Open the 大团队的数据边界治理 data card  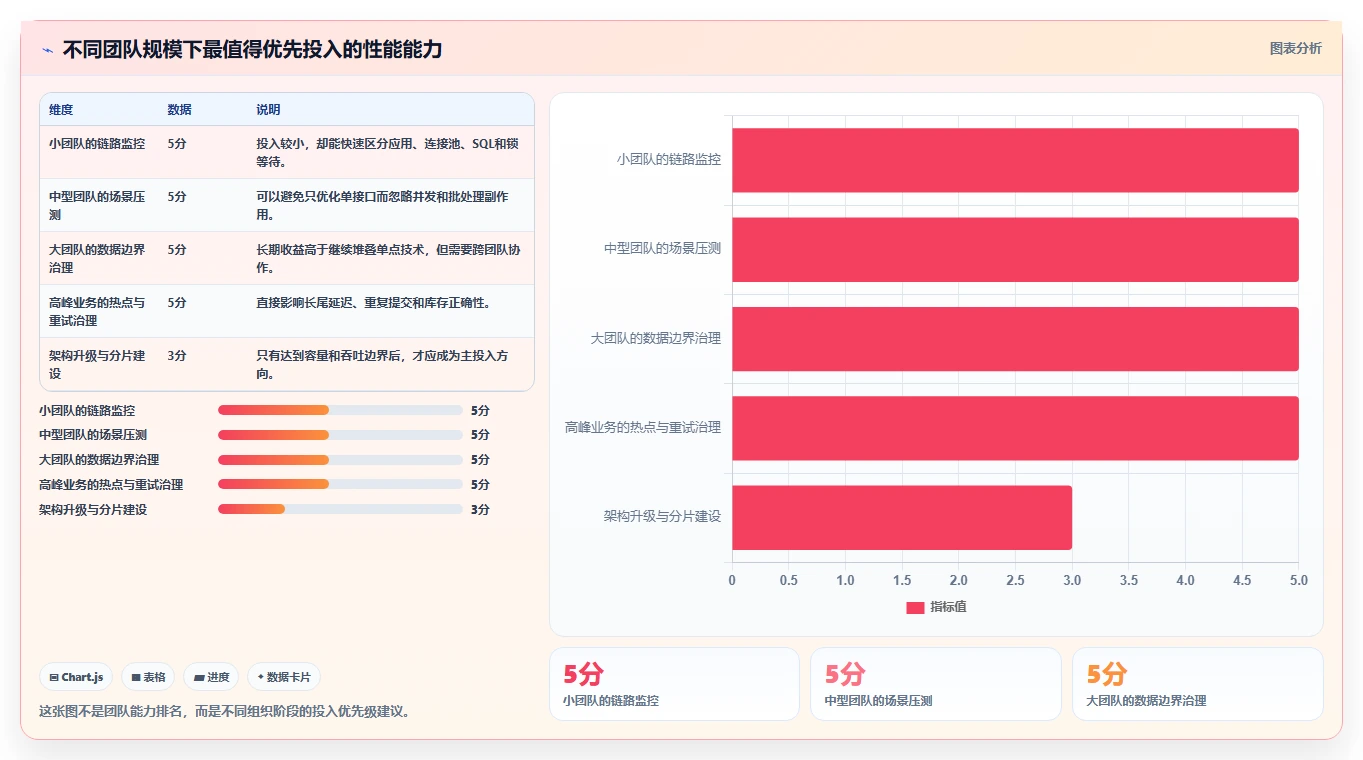click(1197, 684)
